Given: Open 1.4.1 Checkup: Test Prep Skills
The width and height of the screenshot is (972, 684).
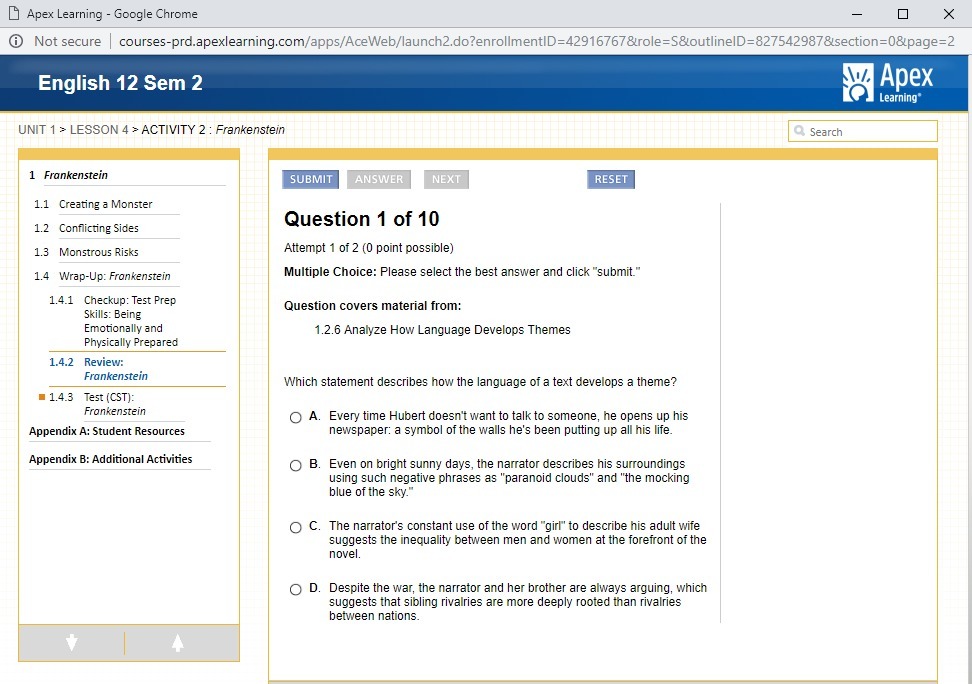Looking at the screenshot, I should click(131, 321).
